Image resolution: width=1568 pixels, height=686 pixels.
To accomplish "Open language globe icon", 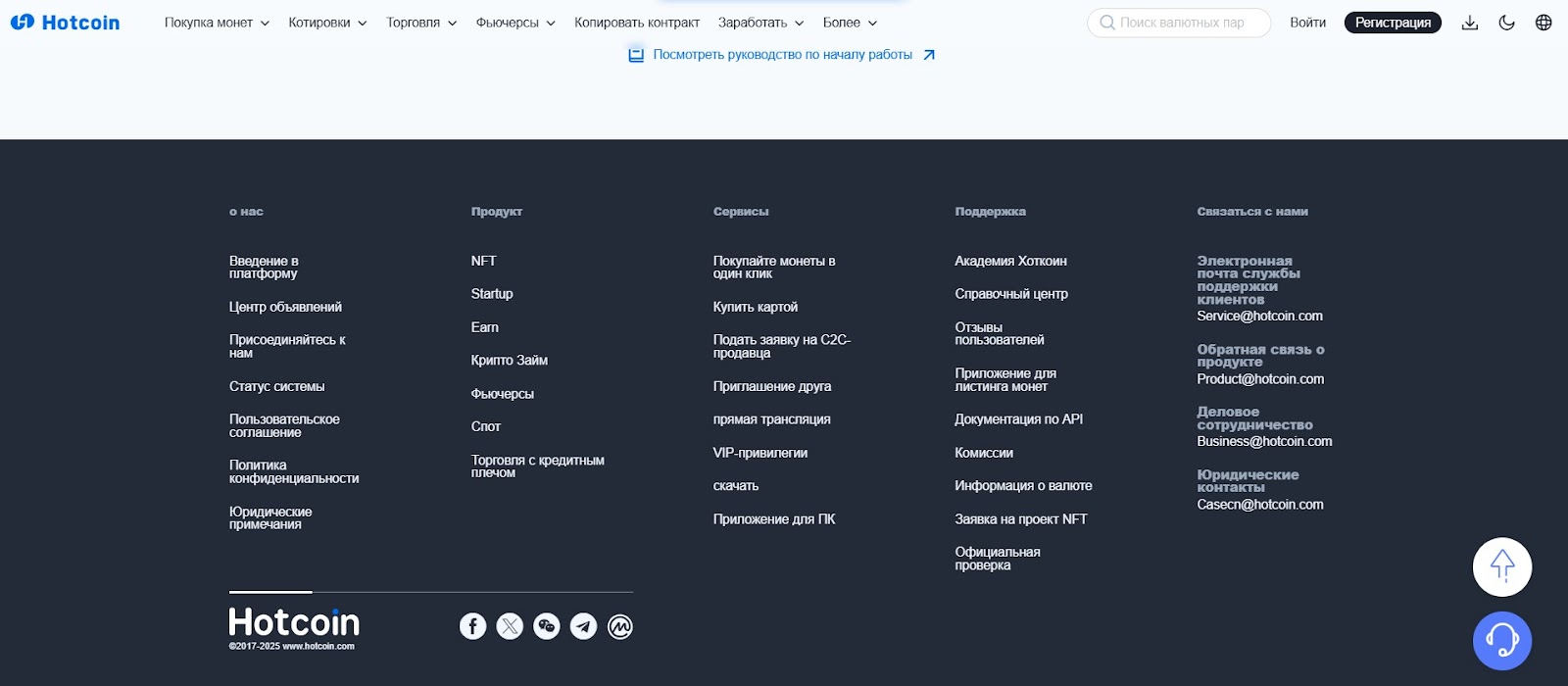I will point(1543,23).
